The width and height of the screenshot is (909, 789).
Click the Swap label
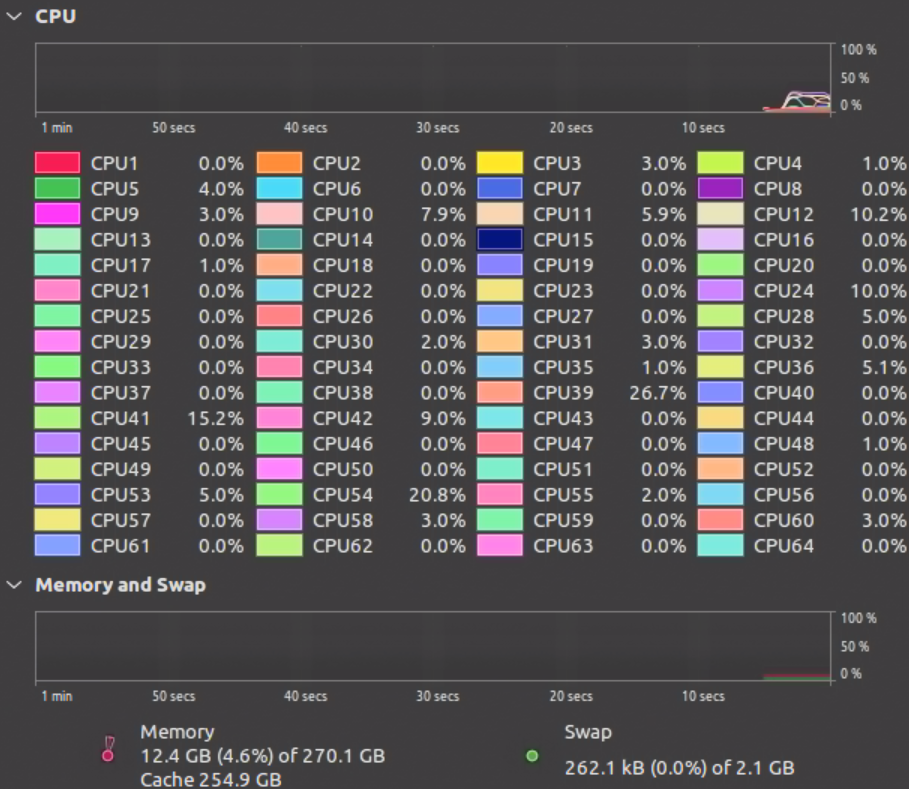pos(588,732)
